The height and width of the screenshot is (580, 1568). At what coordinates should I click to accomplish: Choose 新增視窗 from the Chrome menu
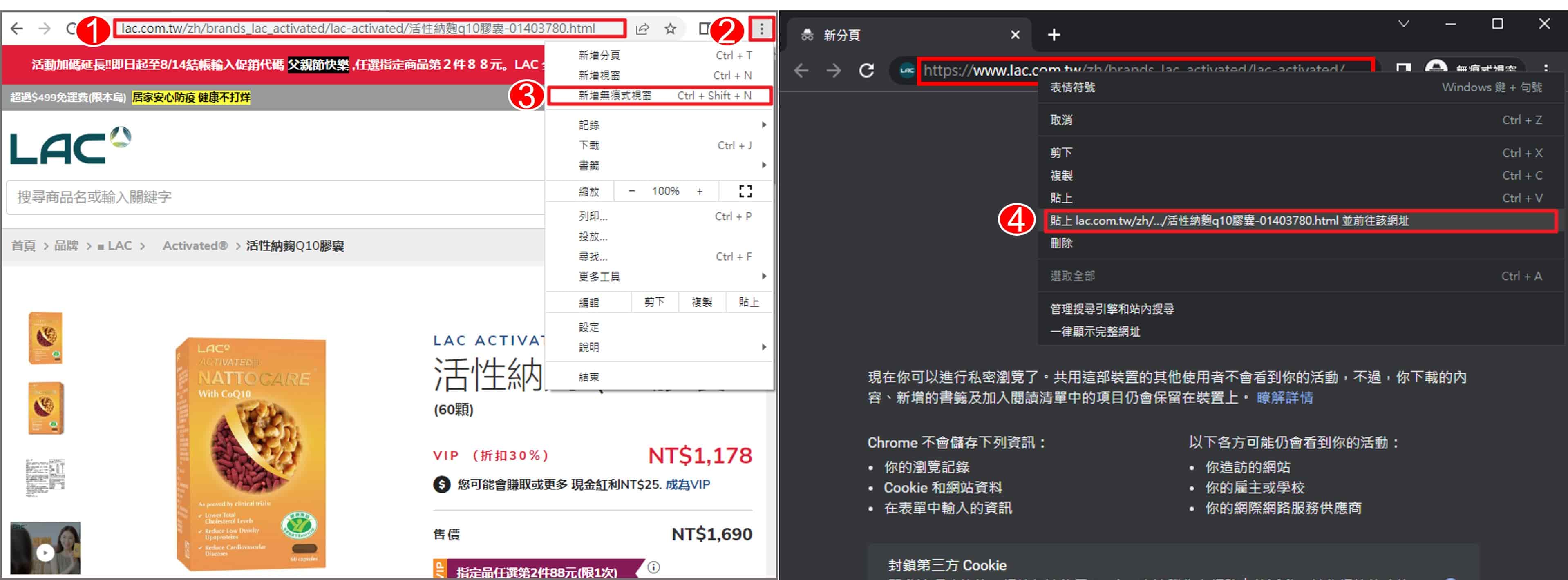(x=659, y=76)
